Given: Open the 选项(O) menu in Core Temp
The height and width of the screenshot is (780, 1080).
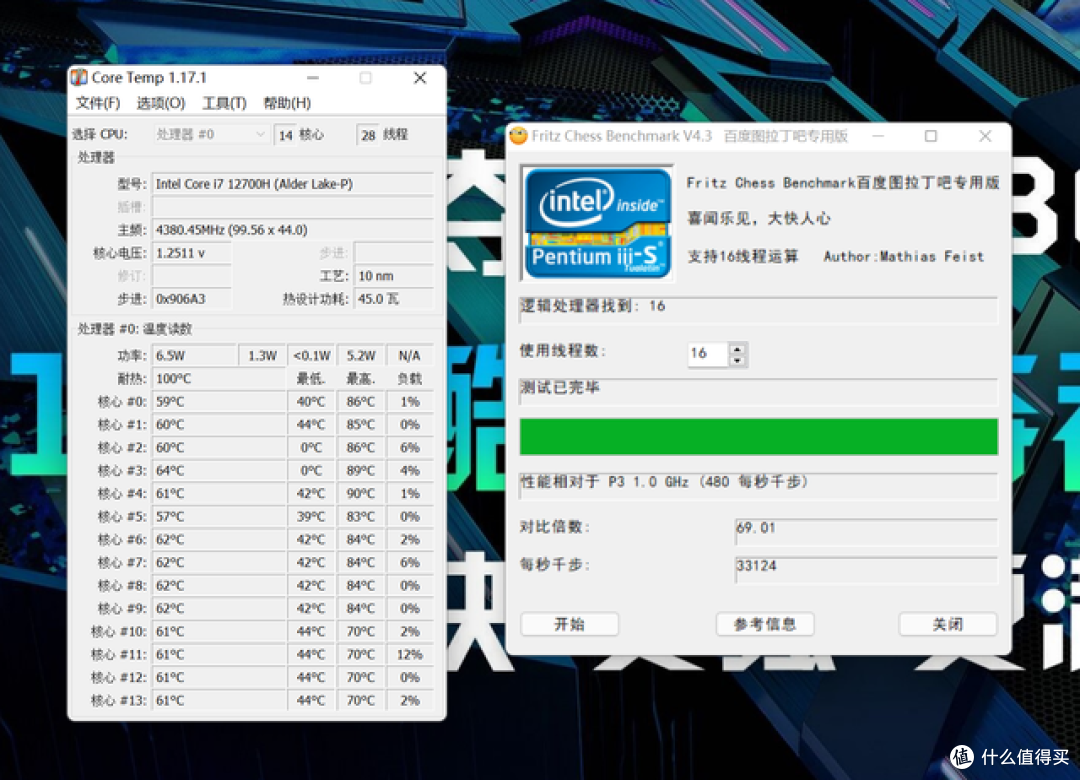Looking at the screenshot, I should click(160, 103).
